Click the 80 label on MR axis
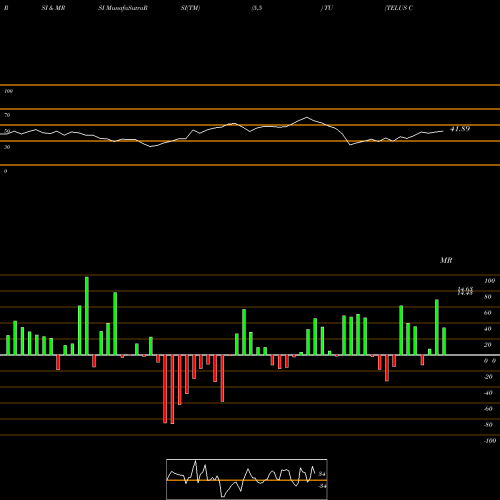500x500 pixels. [488, 297]
